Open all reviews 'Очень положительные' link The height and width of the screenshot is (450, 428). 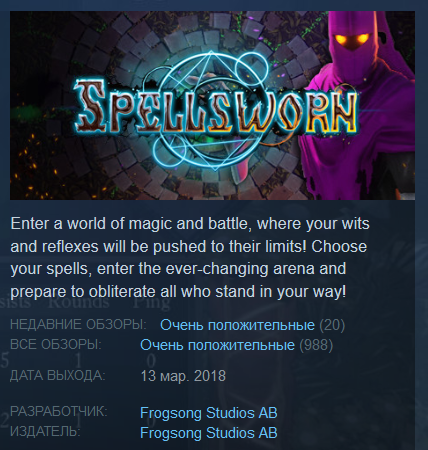(x=217, y=345)
